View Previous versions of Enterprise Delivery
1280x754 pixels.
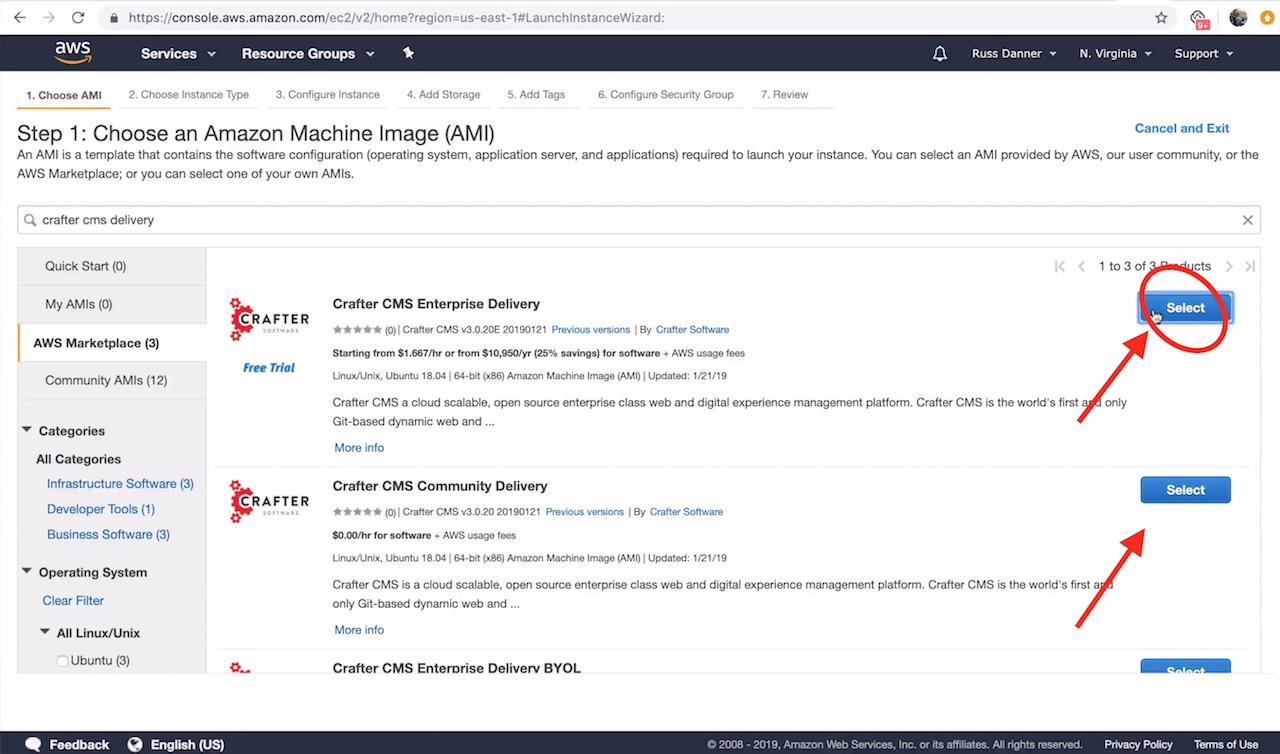pyautogui.click(x=591, y=330)
